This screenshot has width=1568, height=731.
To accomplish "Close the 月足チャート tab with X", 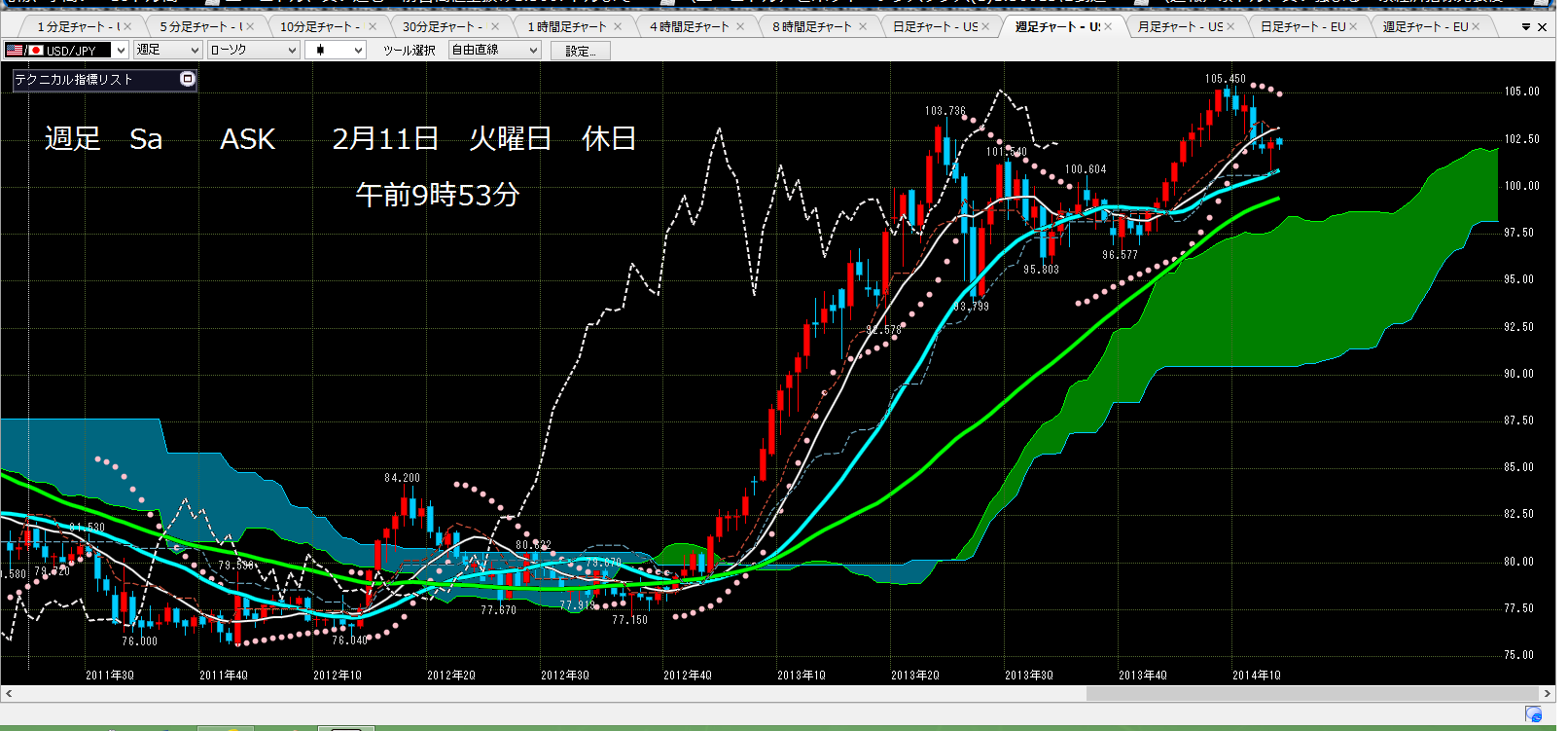I will pyautogui.click(x=1230, y=26).
